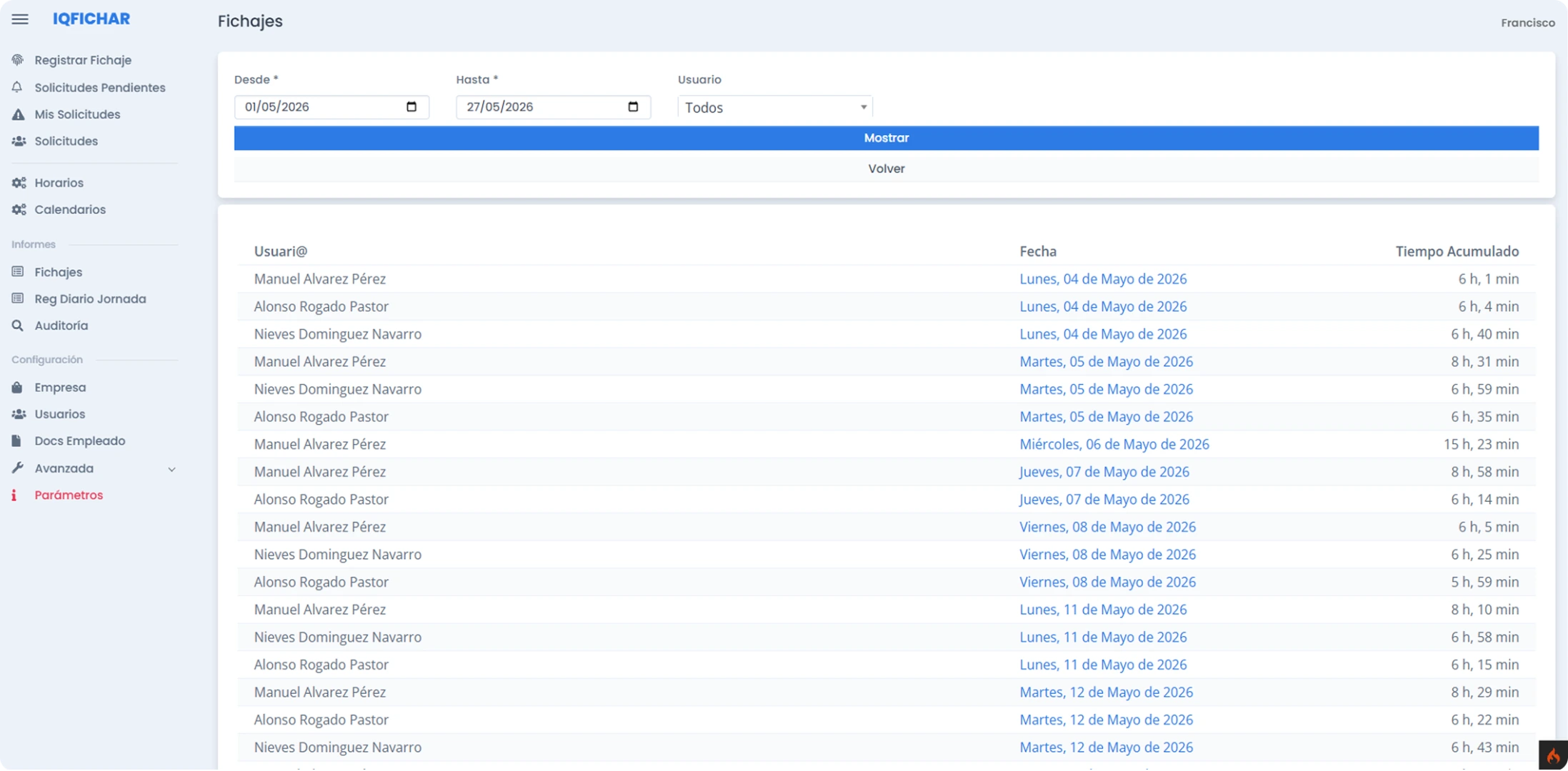Open the Usuario dropdown showing Todos

point(775,107)
